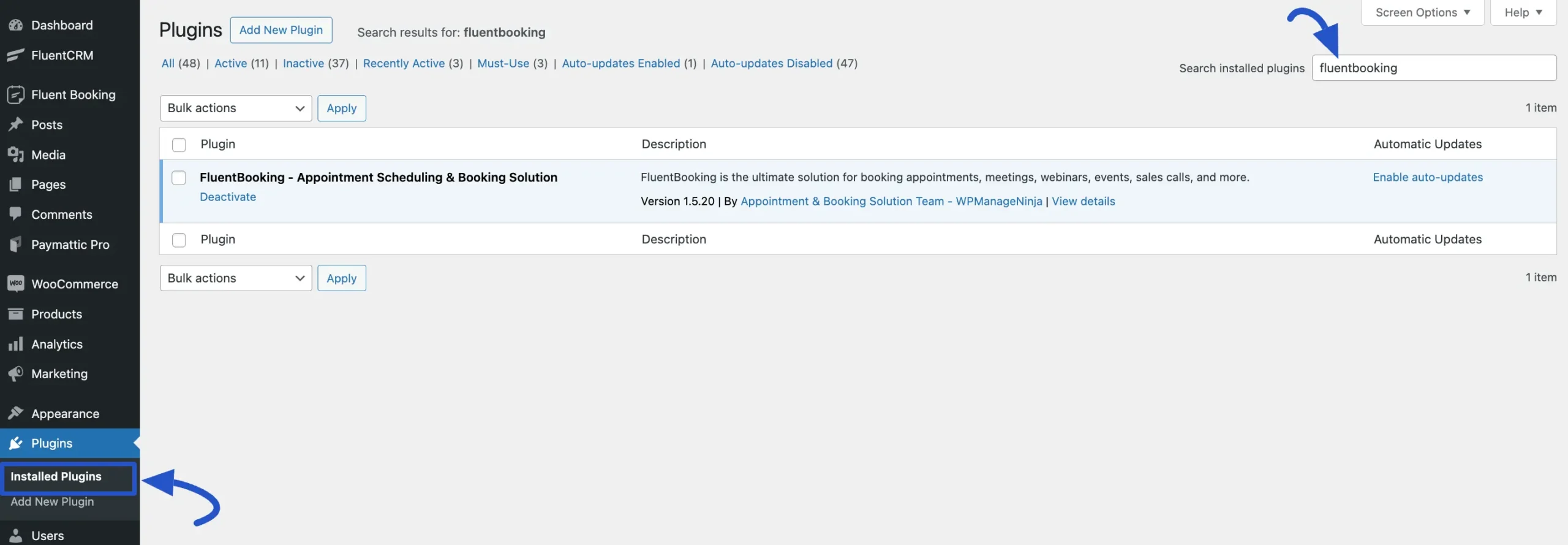Open the WPManageNinja author link
This screenshot has width=1568, height=545.
point(891,201)
